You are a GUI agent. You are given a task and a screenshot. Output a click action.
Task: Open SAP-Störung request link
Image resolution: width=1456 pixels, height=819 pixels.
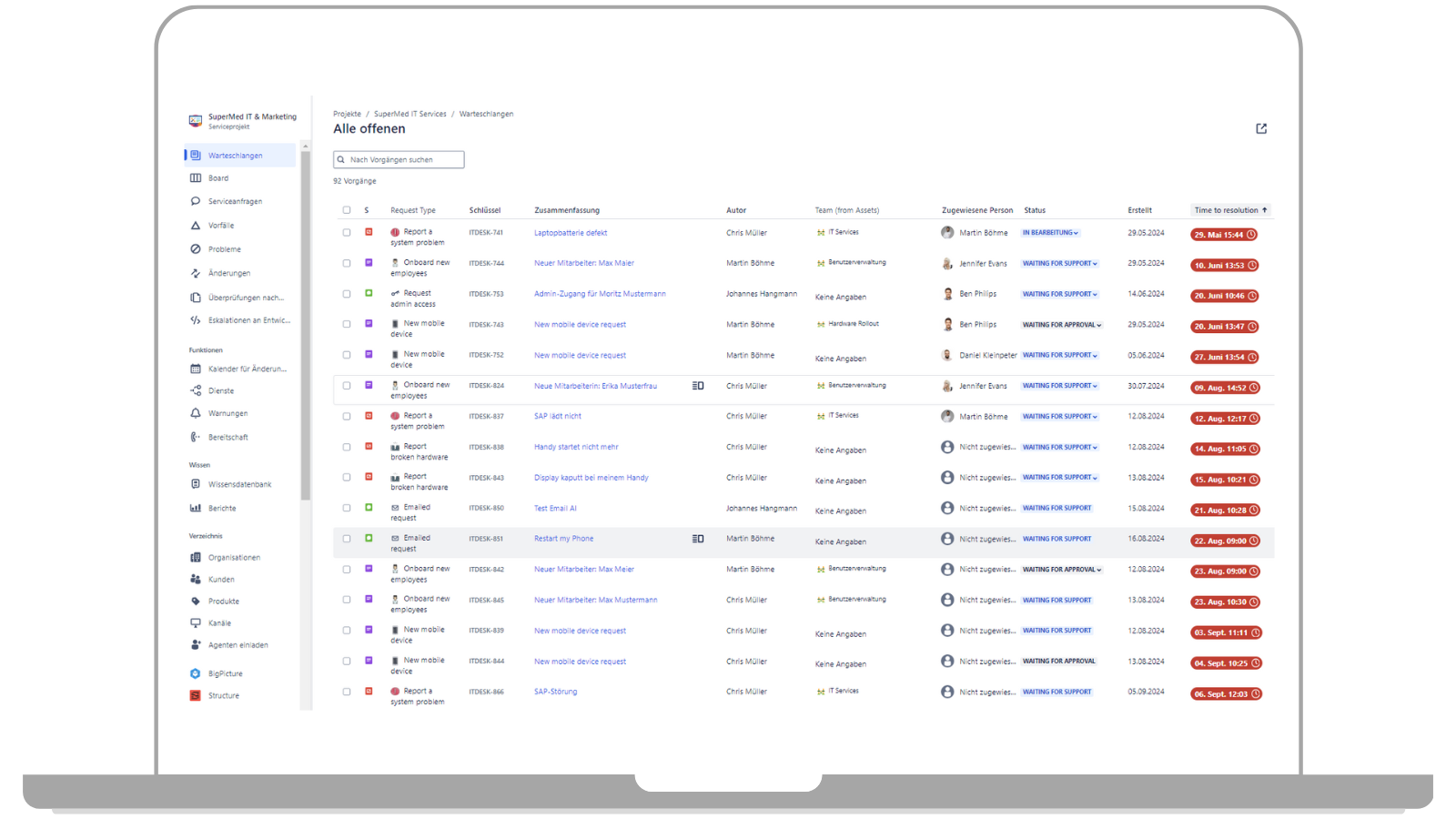pos(556,692)
